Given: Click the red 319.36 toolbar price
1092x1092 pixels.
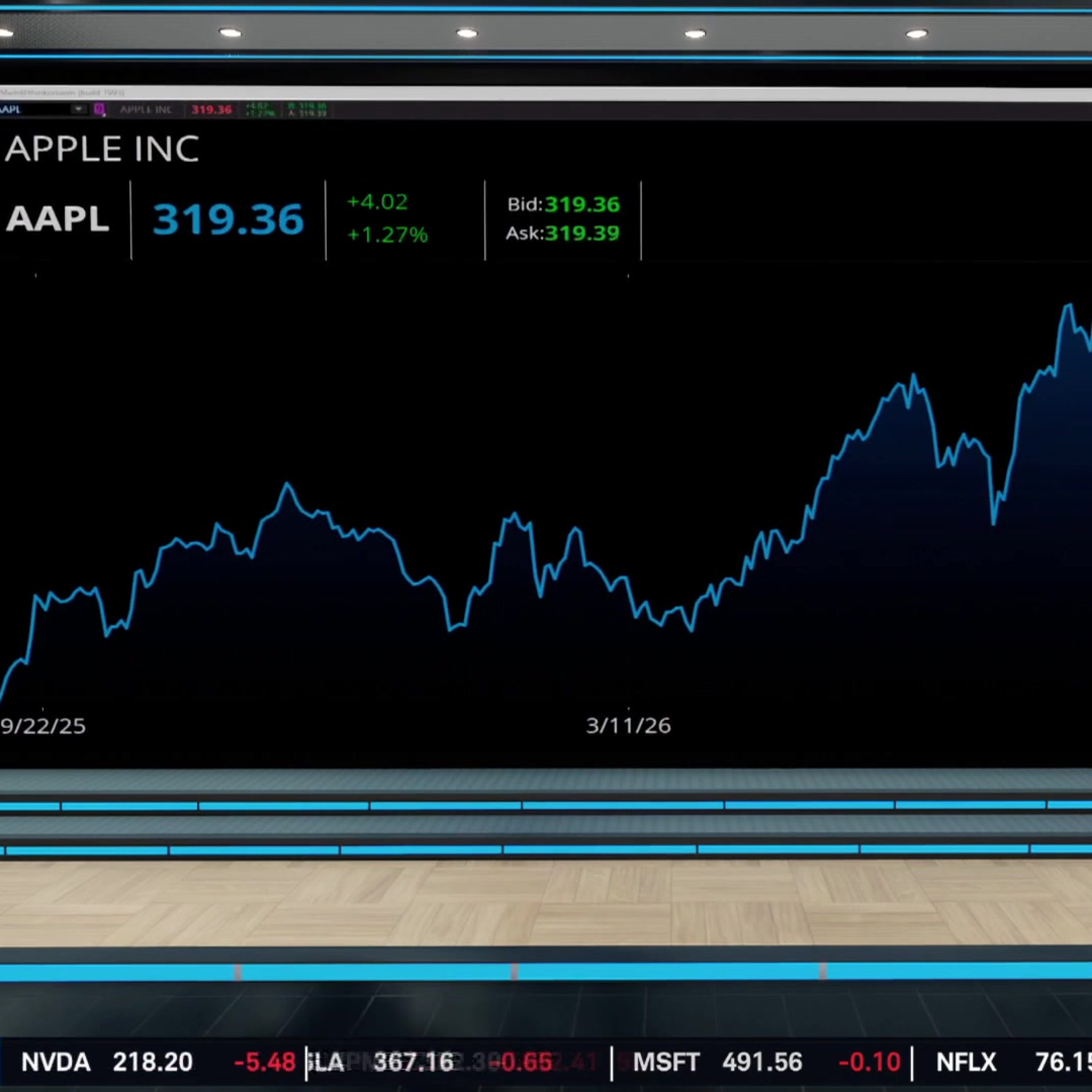Looking at the screenshot, I should pyautogui.click(x=211, y=110).
